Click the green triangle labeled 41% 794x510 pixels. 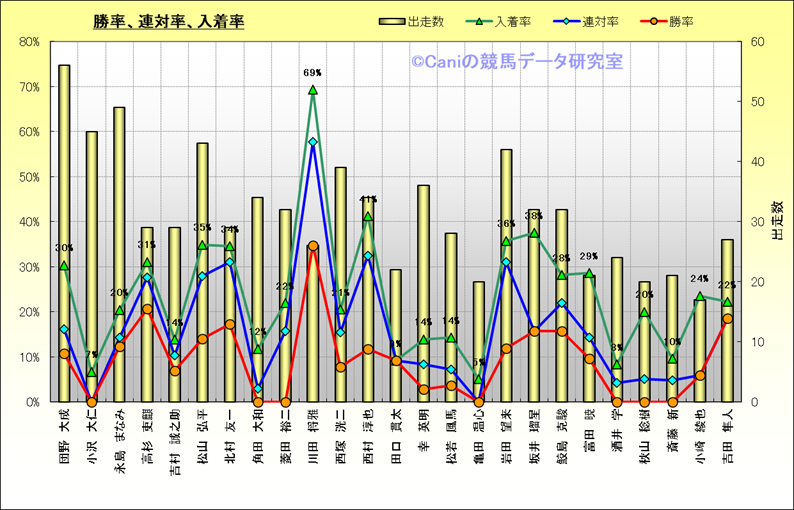pyautogui.click(x=368, y=216)
